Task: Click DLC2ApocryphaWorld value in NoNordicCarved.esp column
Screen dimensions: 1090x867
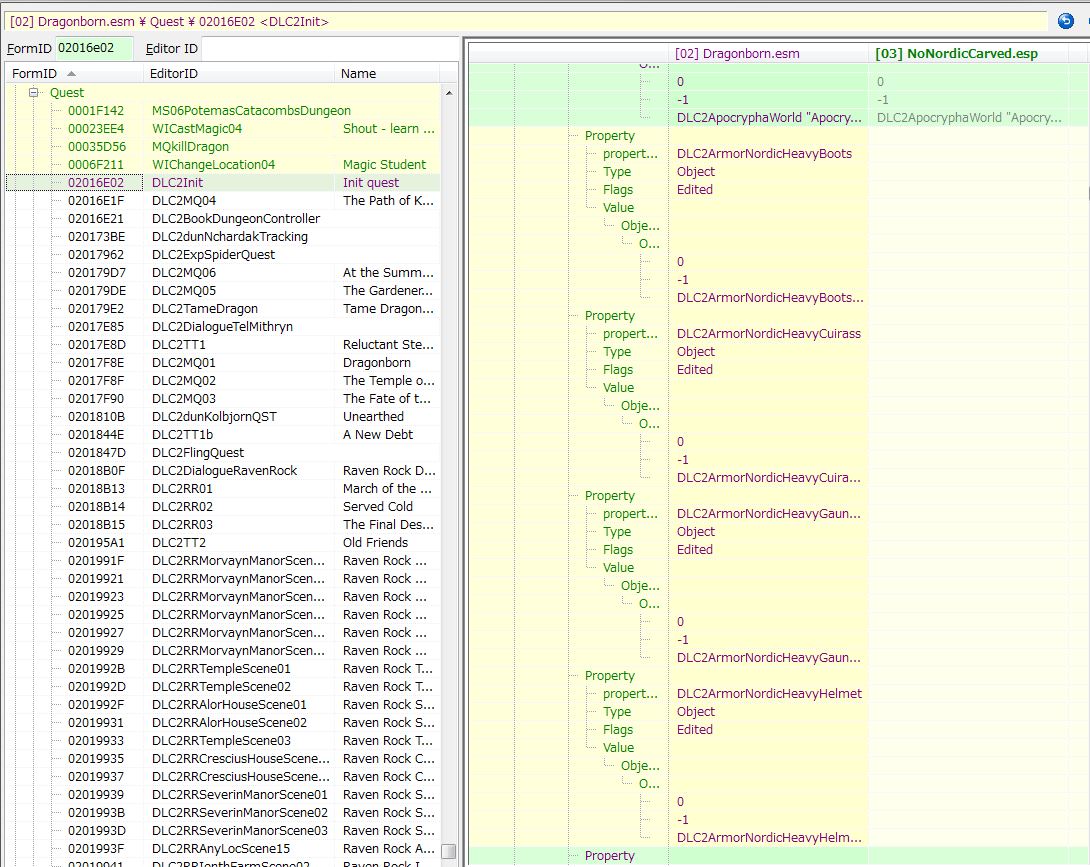Action: pos(969,118)
